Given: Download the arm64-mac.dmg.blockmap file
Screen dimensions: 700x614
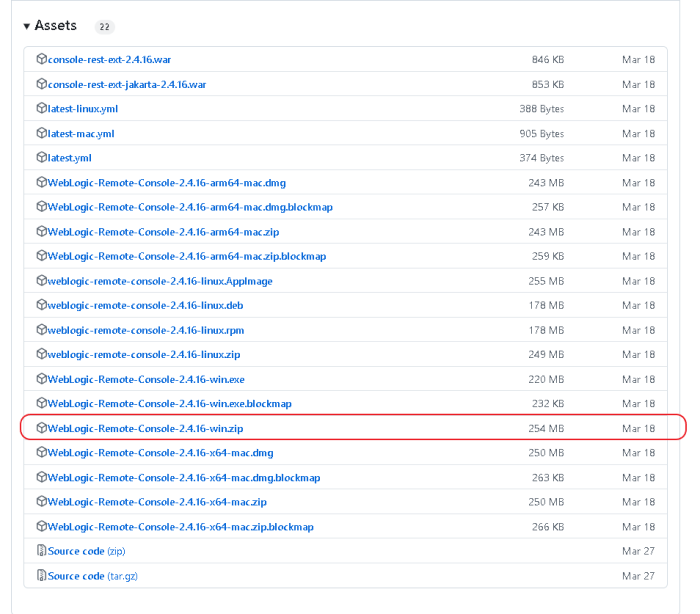Looking at the screenshot, I should (190, 207).
